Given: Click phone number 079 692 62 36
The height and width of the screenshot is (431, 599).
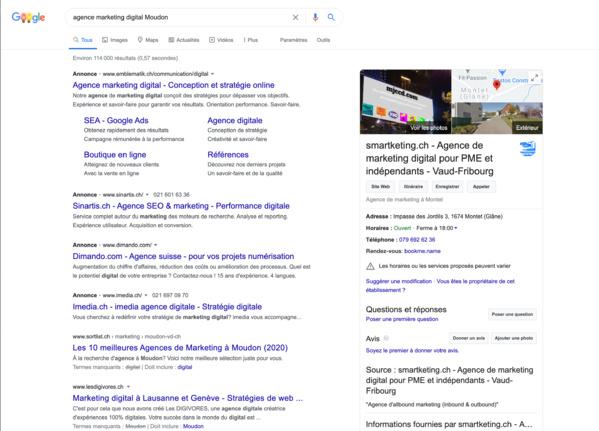Looking at the screenshot, I should [x=417, y=240].
